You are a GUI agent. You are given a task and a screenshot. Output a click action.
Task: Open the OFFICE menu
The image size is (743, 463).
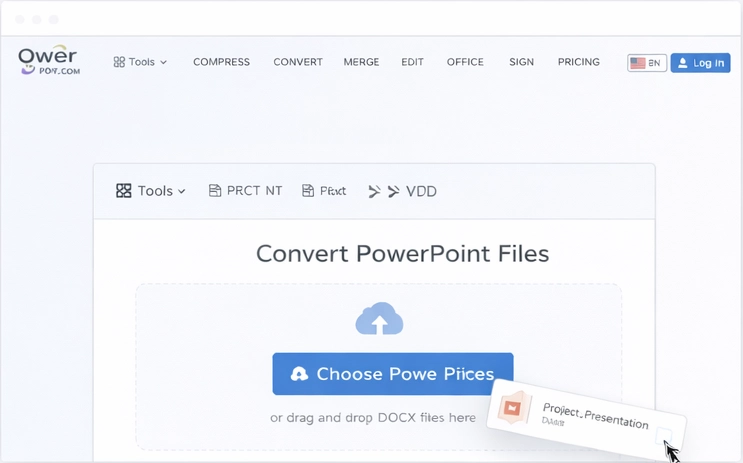465,62
